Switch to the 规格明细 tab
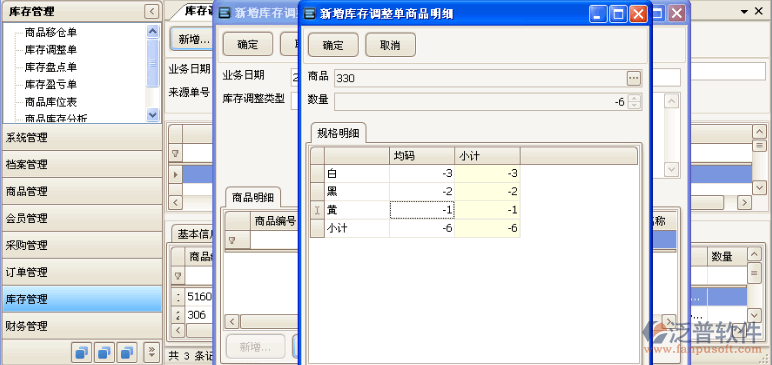772x365 pixels. point(338,133)
